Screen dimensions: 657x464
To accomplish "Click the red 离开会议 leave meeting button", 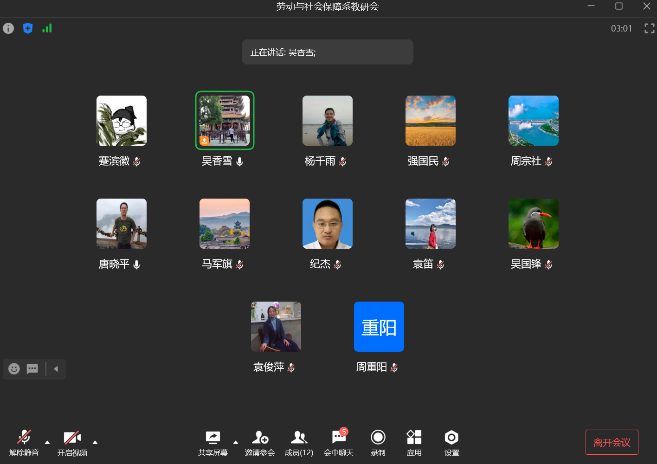I will 611,442.
